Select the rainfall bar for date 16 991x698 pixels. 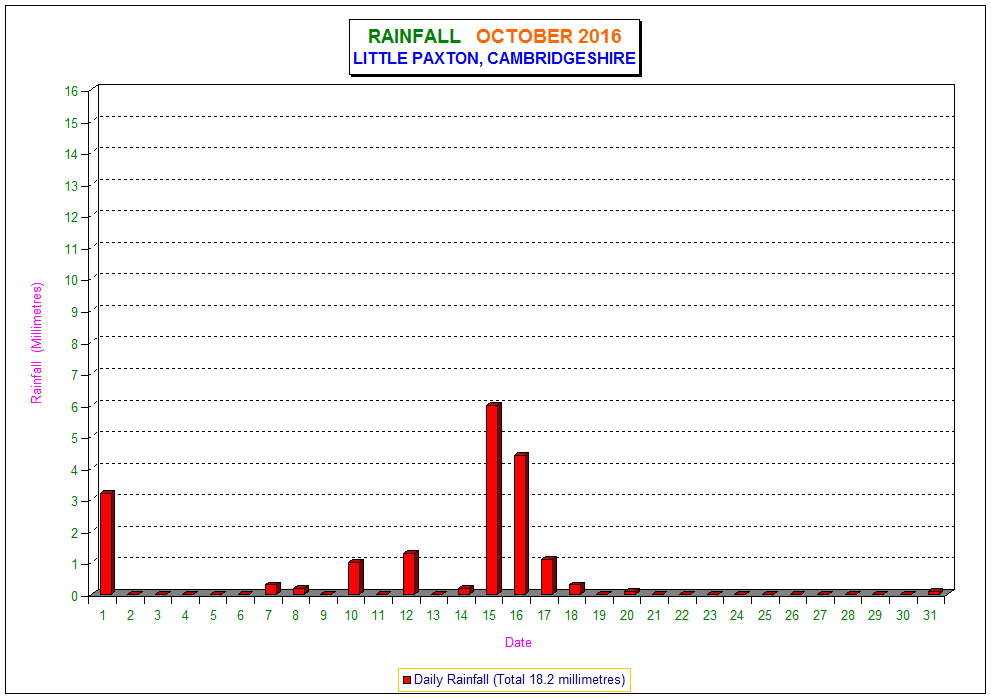click(x=521, y=524)
